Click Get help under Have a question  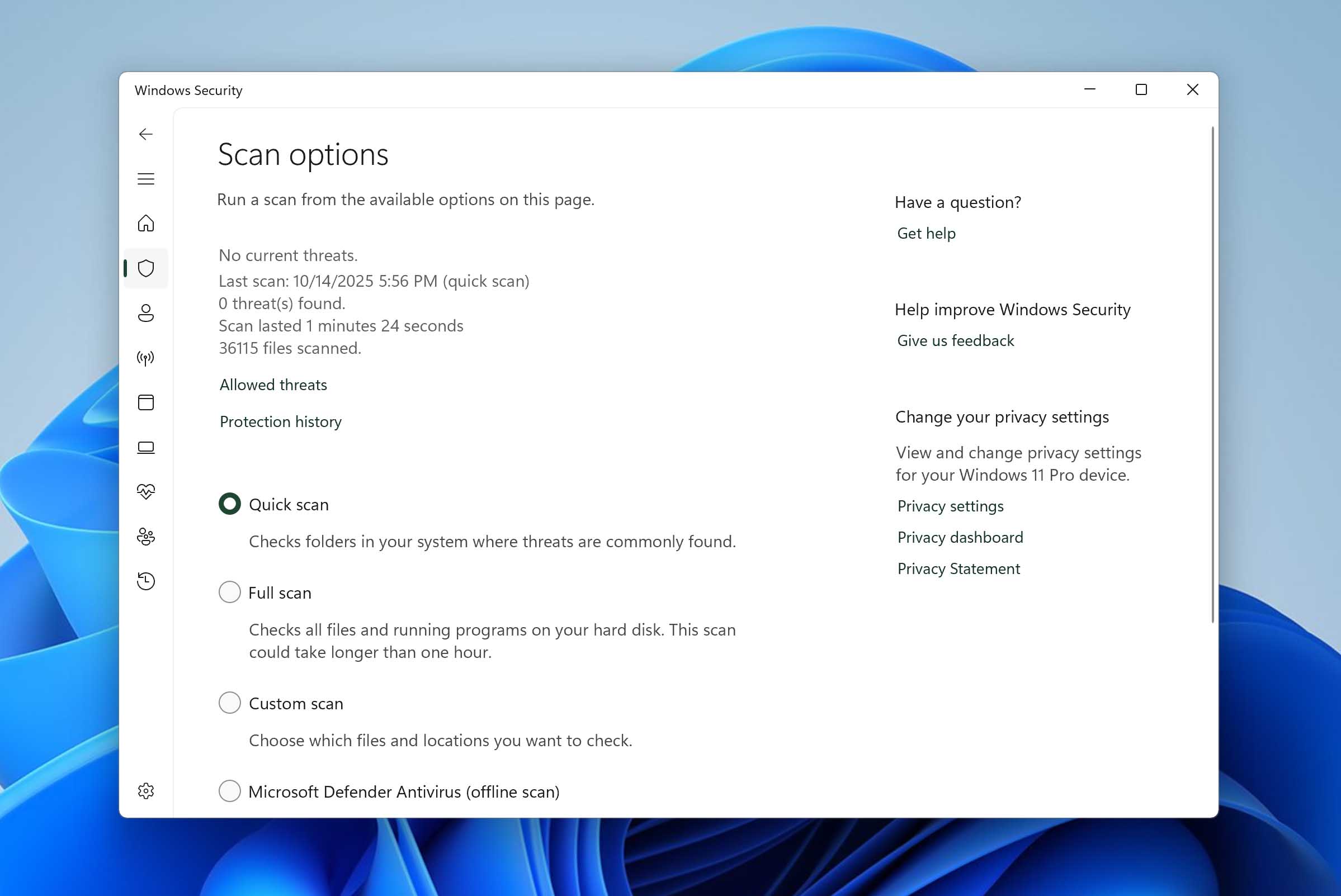[926, 233]
